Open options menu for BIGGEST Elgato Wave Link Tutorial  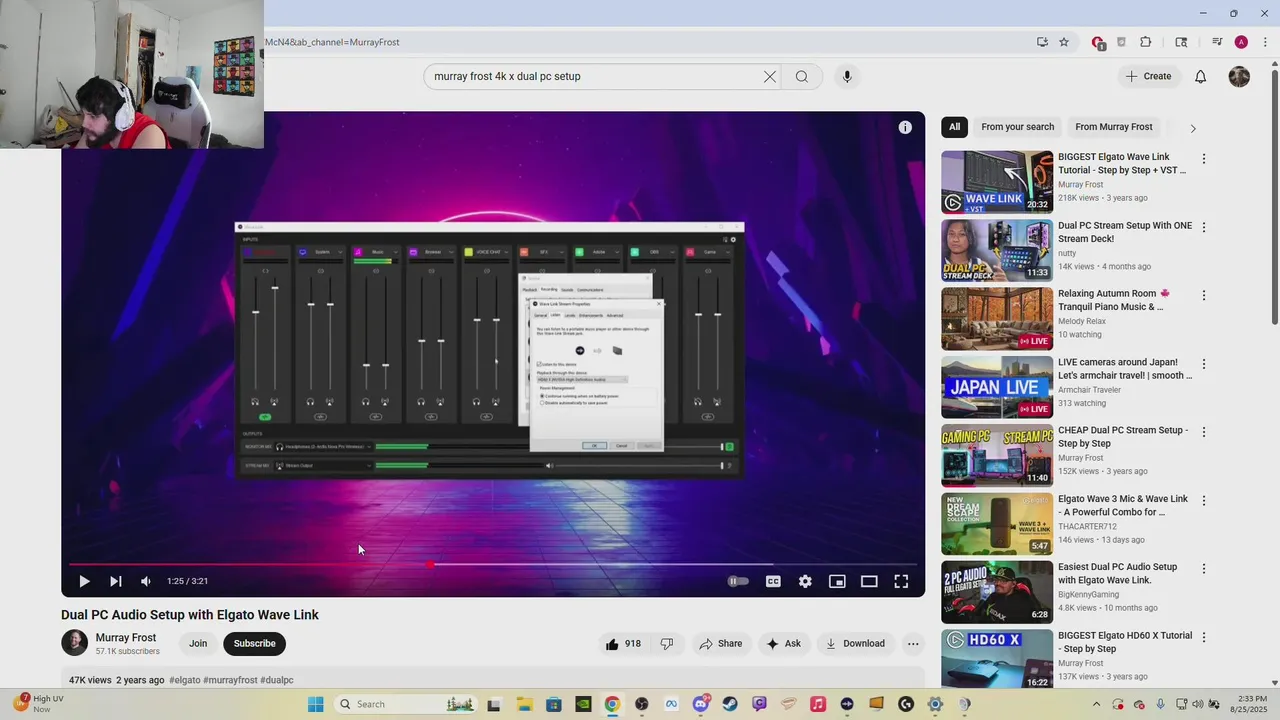pyautogui.click(x=1204, y=159)
